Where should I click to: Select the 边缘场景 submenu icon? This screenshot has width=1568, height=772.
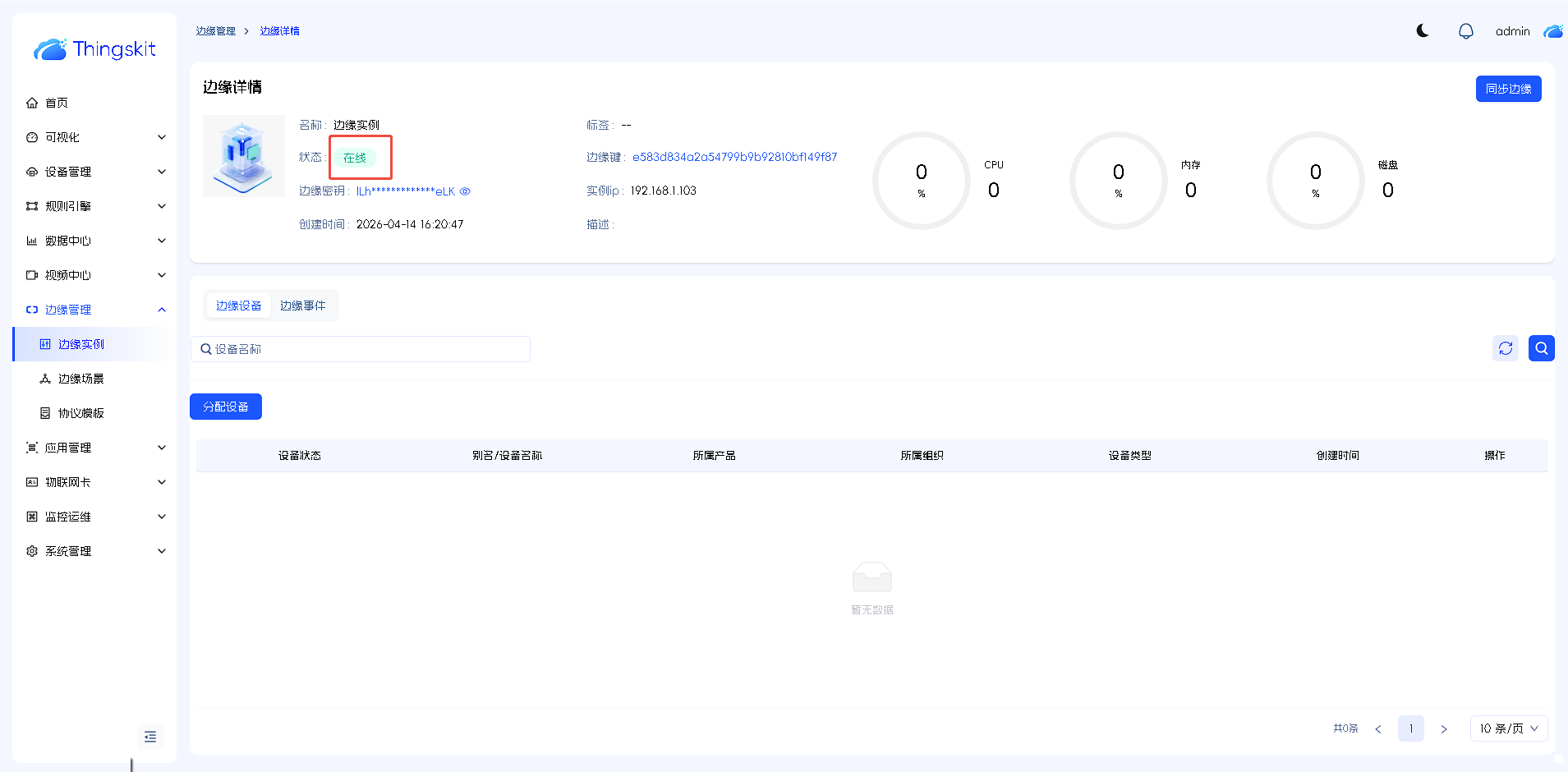(45, 379)
